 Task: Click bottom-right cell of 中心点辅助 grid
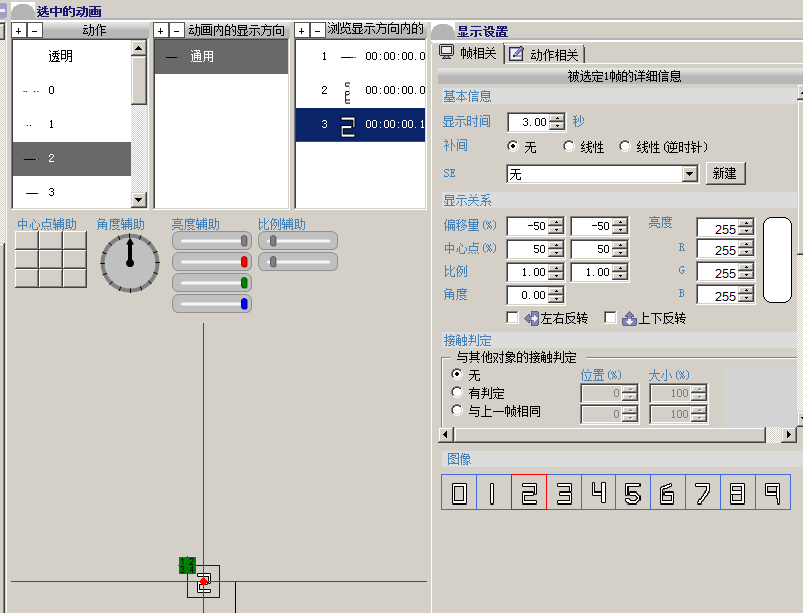coord(74,278)
